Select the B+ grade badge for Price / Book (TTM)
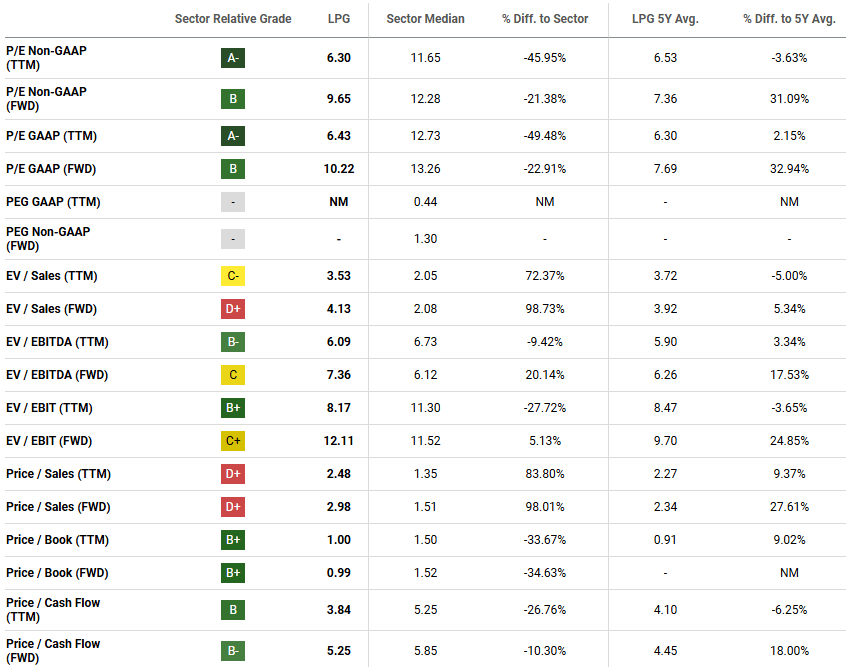The width and height of the screenshot is (846, 667). click(x=233, y=540)
